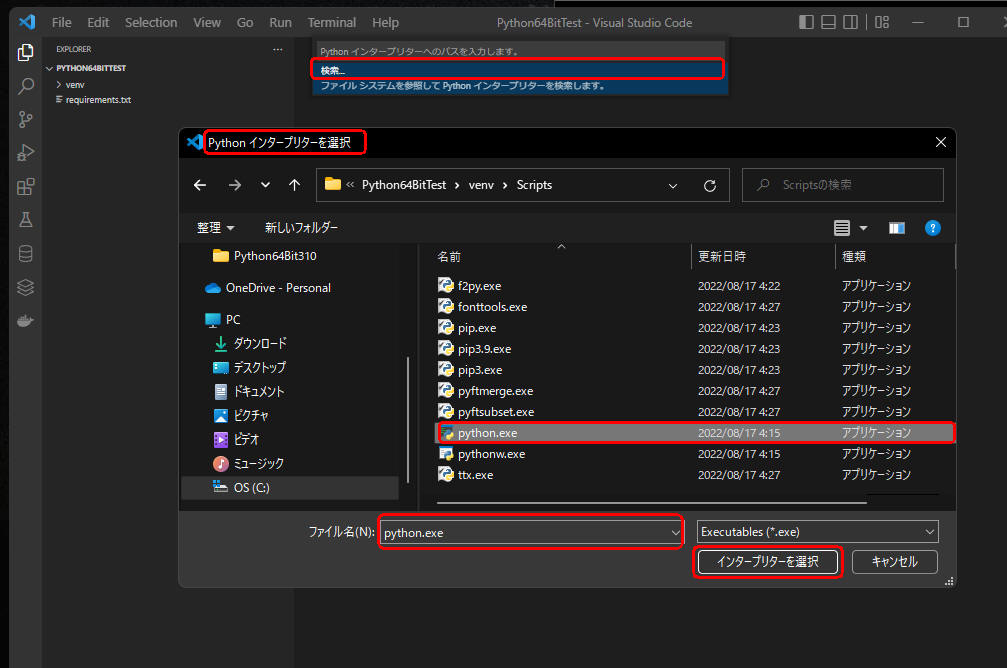This screenshot has width=1007, height=668.
Task: Expand the file name combo box dropdown
Action: (675, 532)
